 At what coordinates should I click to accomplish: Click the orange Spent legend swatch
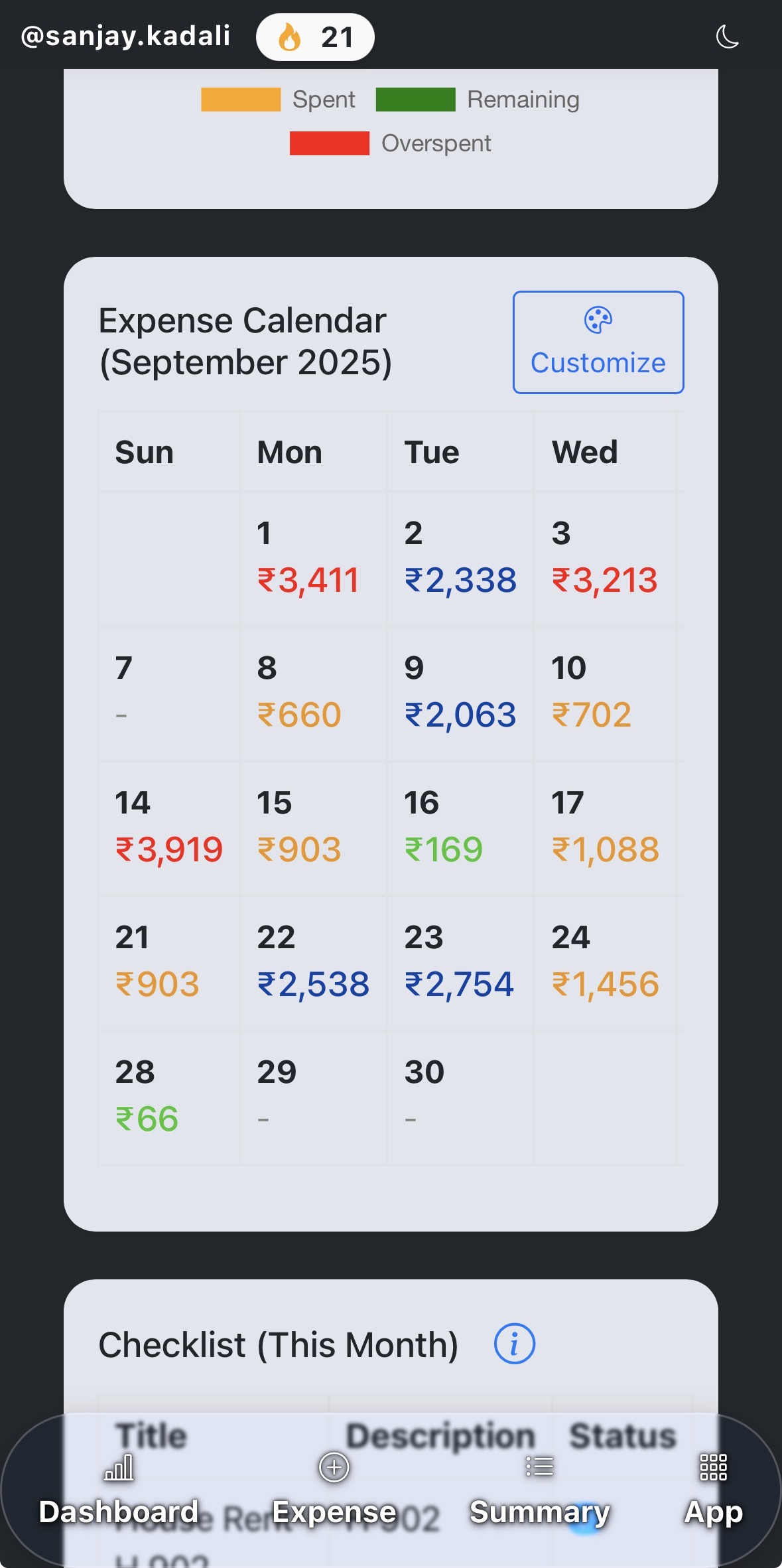tap(241, 100)
